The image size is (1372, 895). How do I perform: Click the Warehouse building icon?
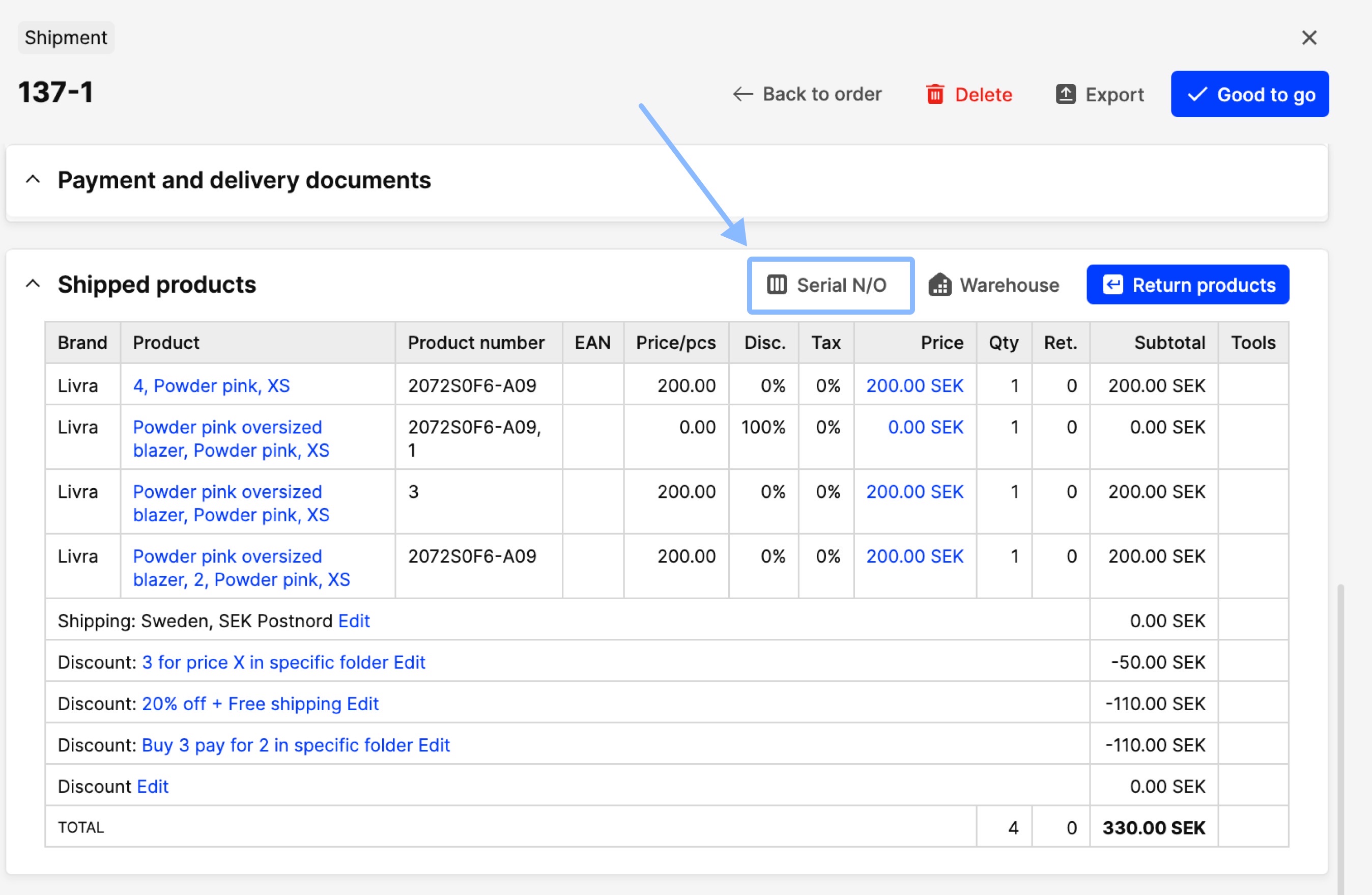[939, 284]
